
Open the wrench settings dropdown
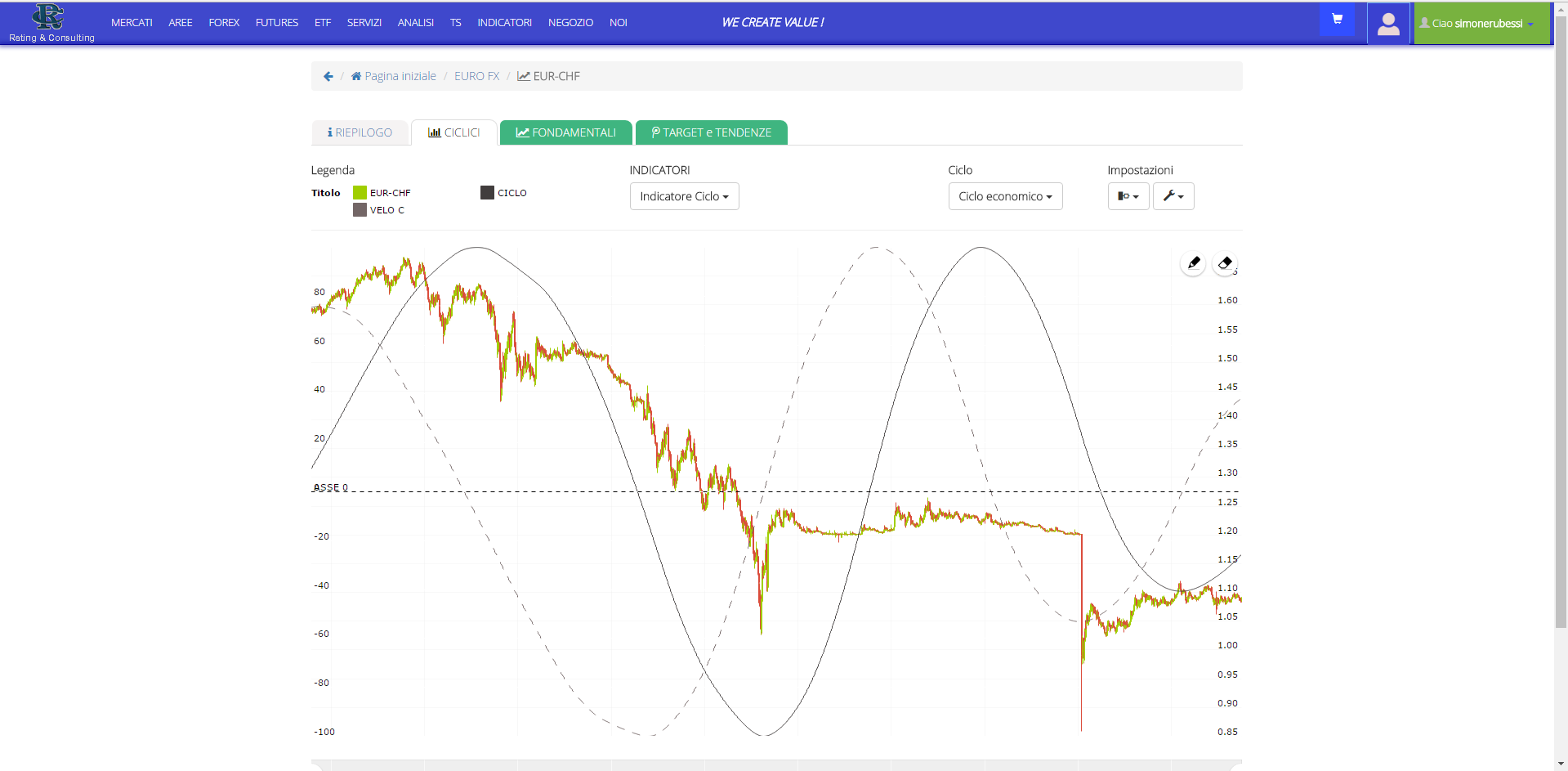1173,196
